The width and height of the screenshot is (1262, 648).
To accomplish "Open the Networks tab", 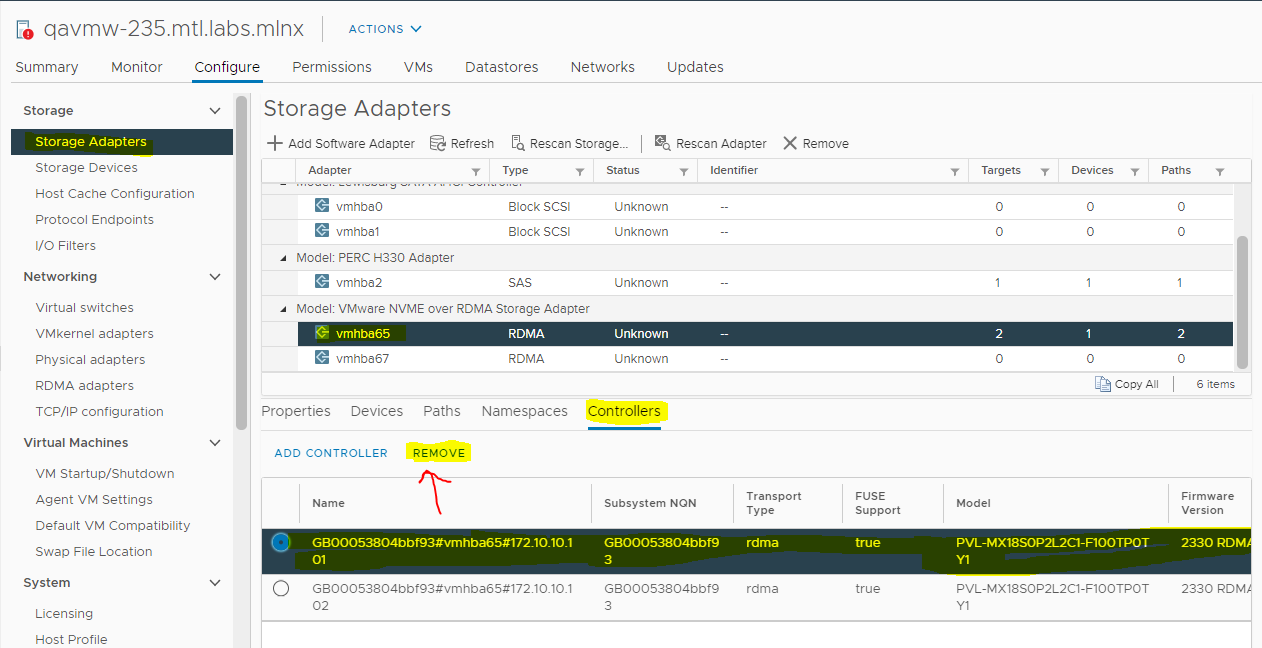I will point(603,67).
